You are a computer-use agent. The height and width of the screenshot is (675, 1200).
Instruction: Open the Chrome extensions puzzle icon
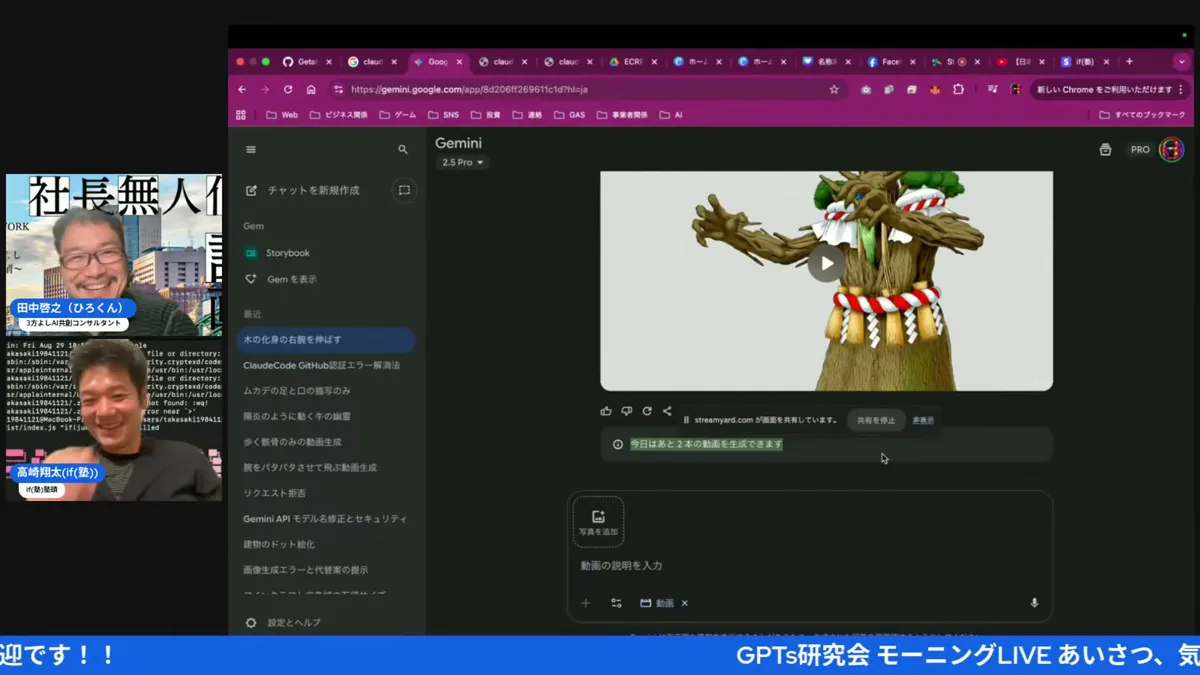point(958,89)
